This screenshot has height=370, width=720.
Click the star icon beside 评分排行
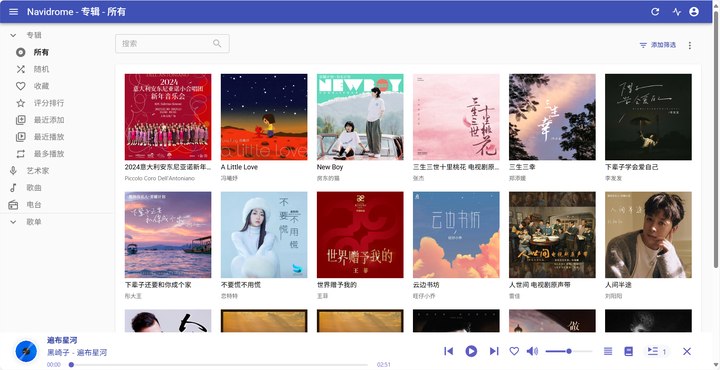click(20, 103)
